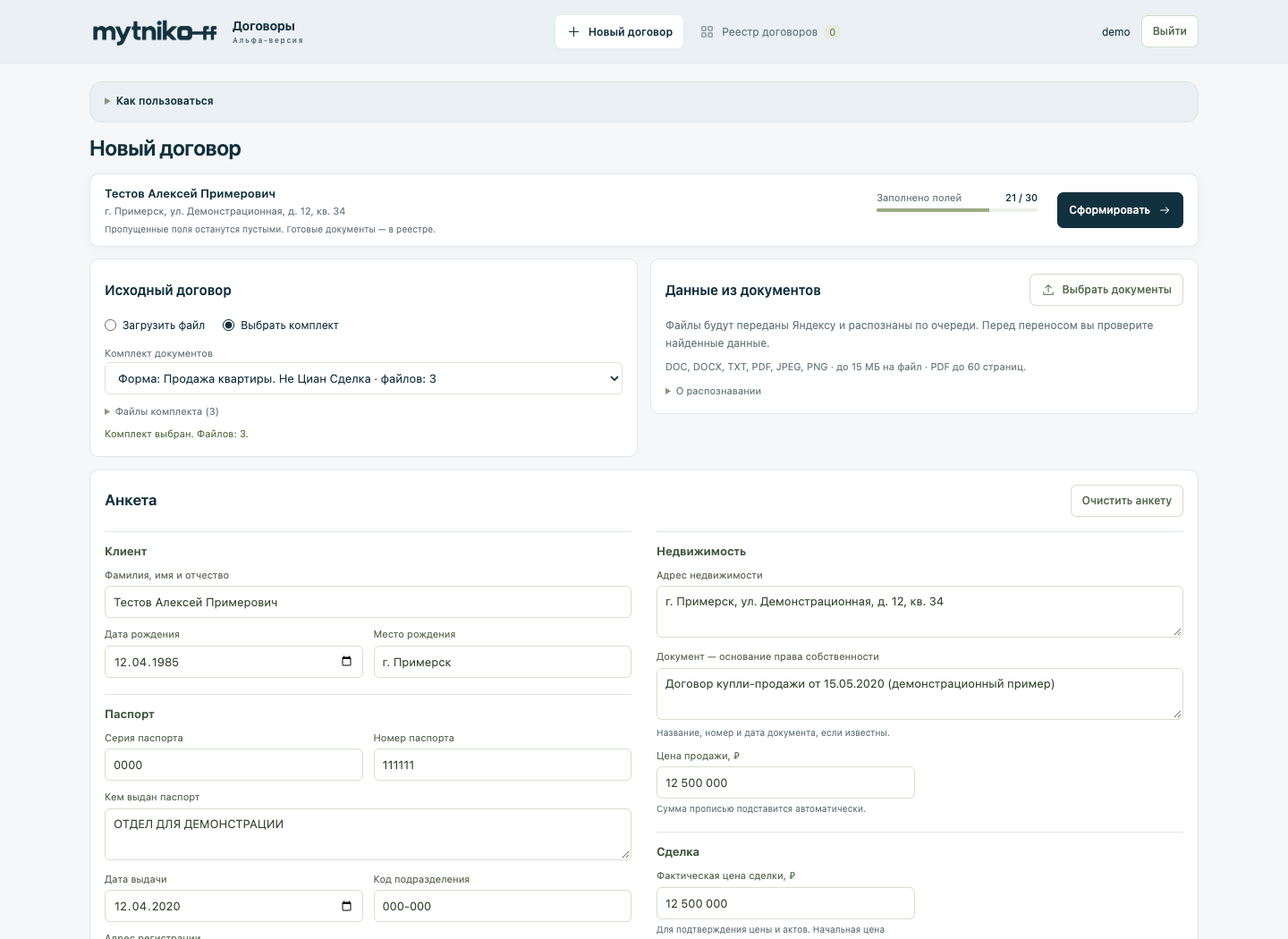Click the Сформировать button
Image resolution: width=1288 pixels, height=939 pixels.
click(1120, 210)
